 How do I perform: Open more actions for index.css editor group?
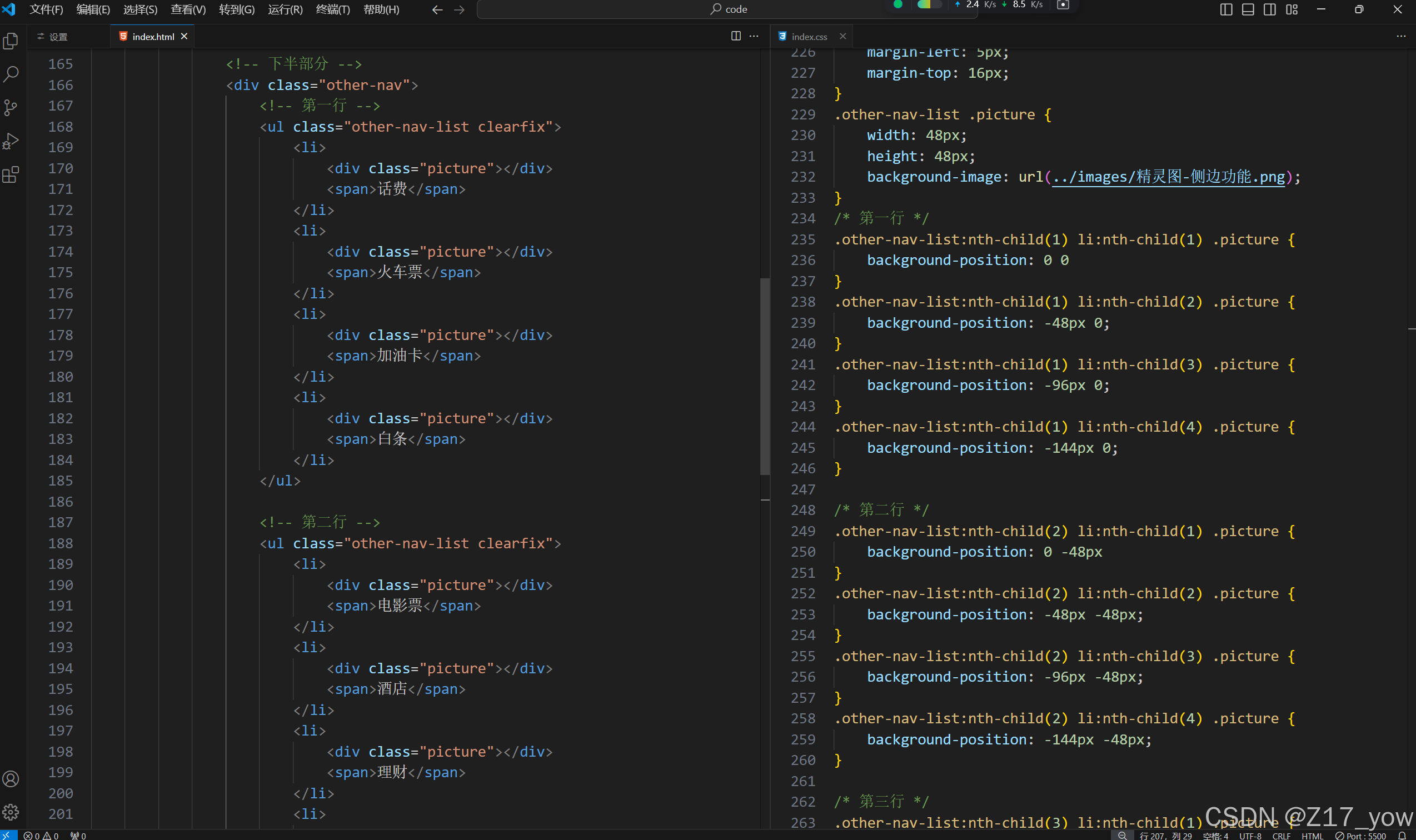pos(1400,36)
